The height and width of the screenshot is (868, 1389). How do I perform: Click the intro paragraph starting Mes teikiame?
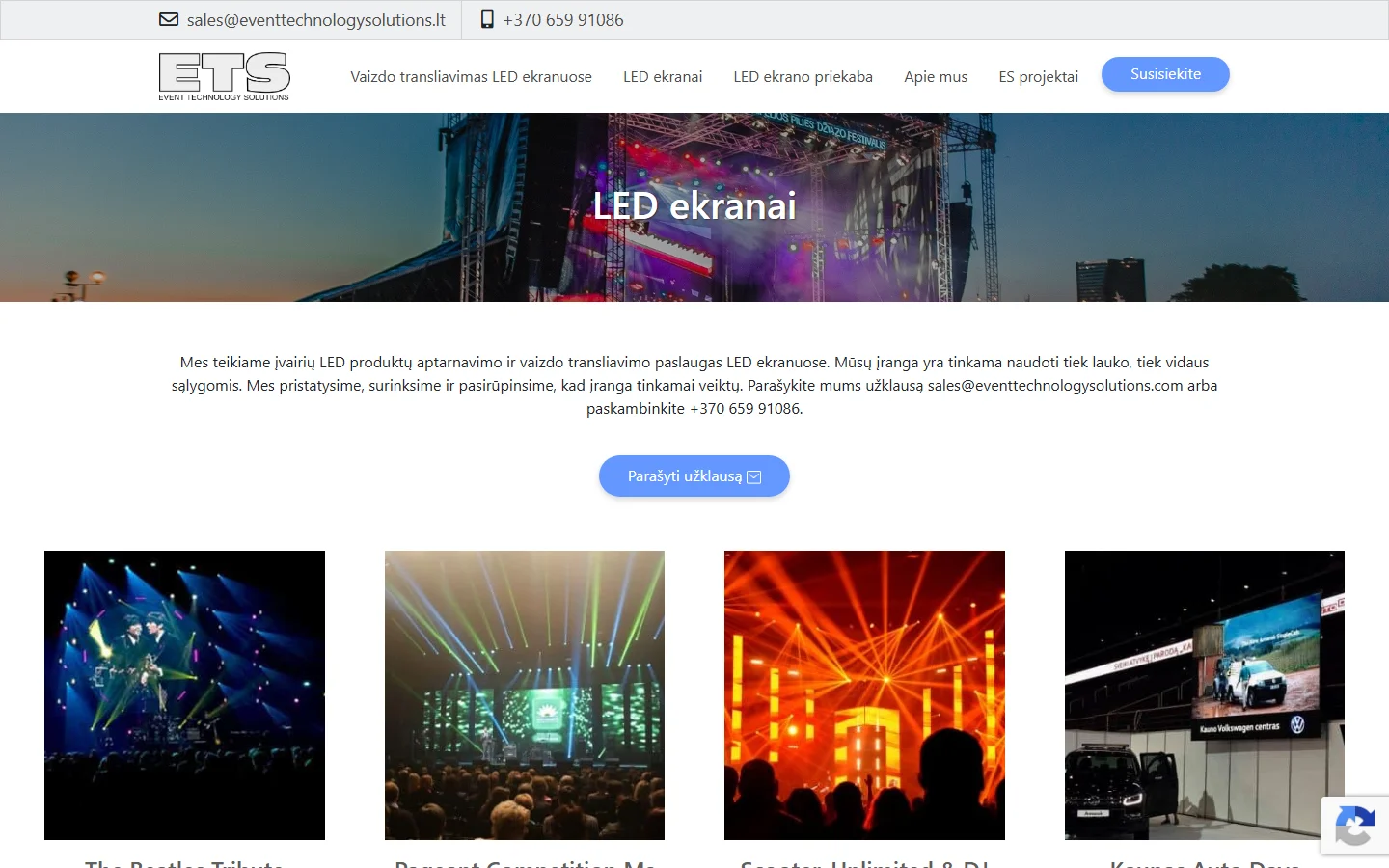pos(694,386)
